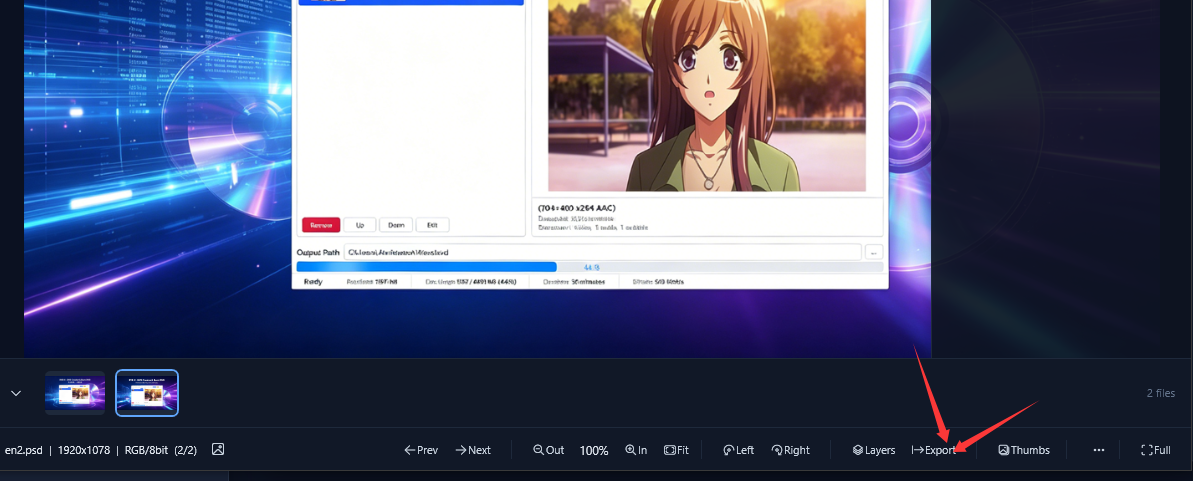Collapse the thumbnail strip with the chevron

pos(16,393)
